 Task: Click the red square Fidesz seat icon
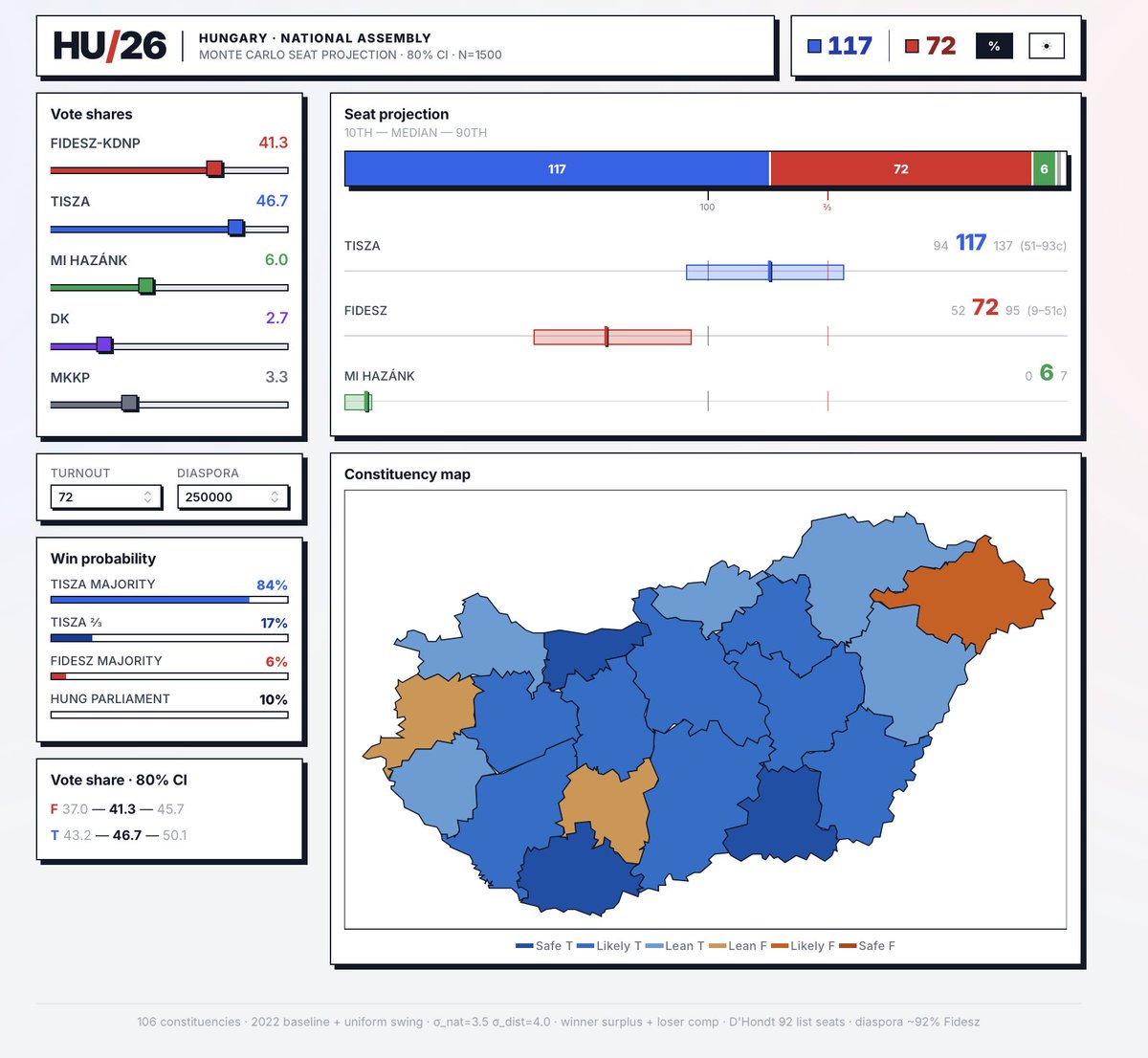912,46
